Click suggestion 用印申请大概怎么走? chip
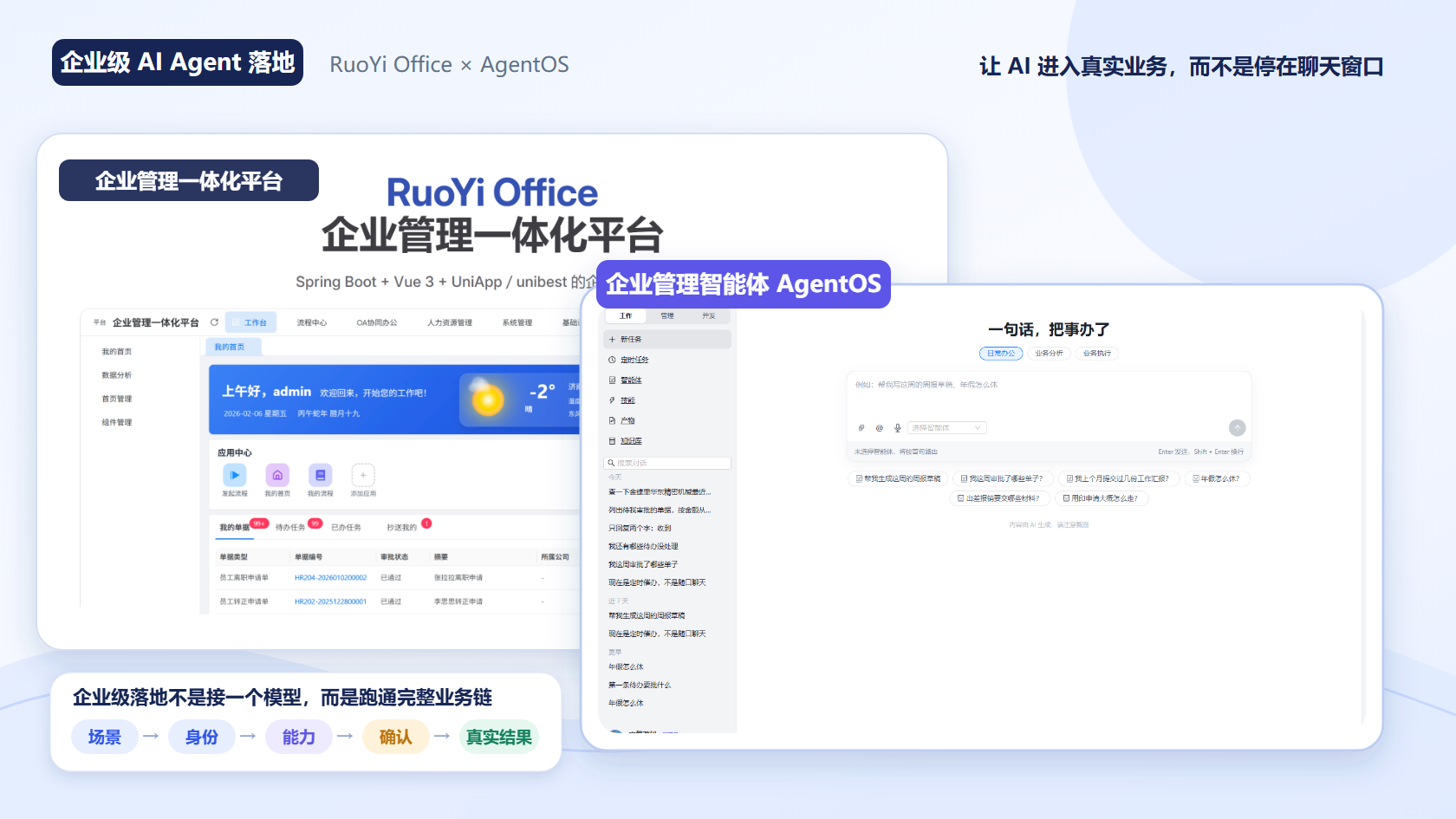Viewport: 1456px width, 819px height. 1101,498
